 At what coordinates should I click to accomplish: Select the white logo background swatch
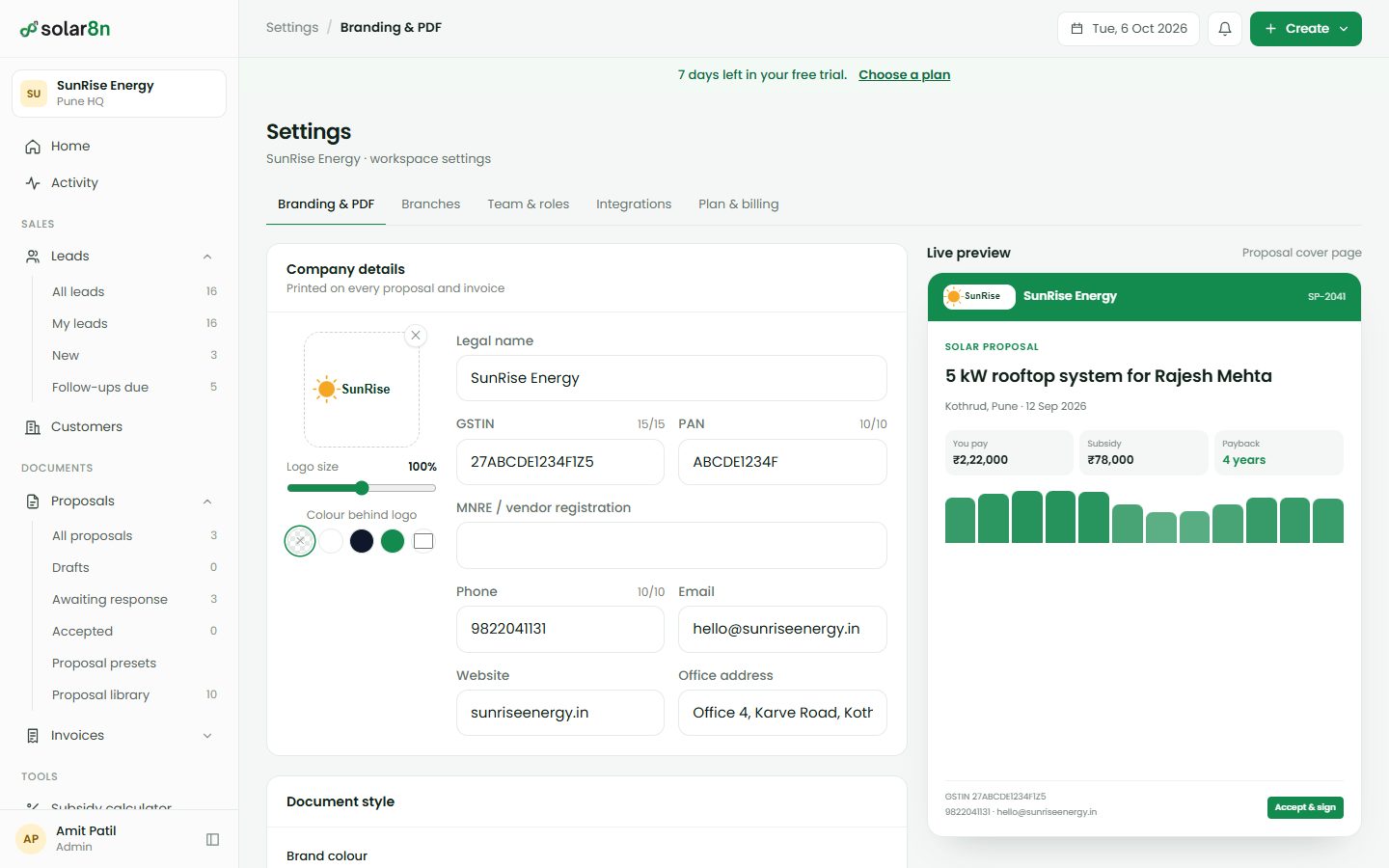pos(331,541)
